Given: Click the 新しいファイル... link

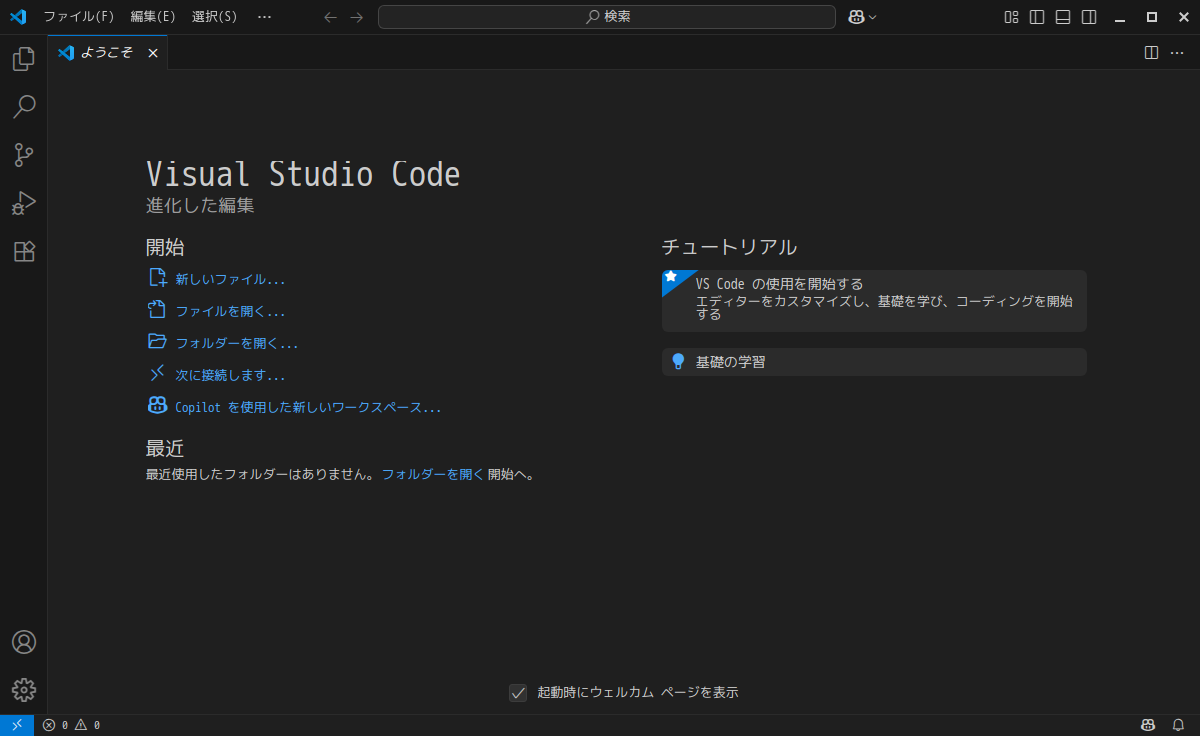Looking at the screenshot, I should click(230, 279).
